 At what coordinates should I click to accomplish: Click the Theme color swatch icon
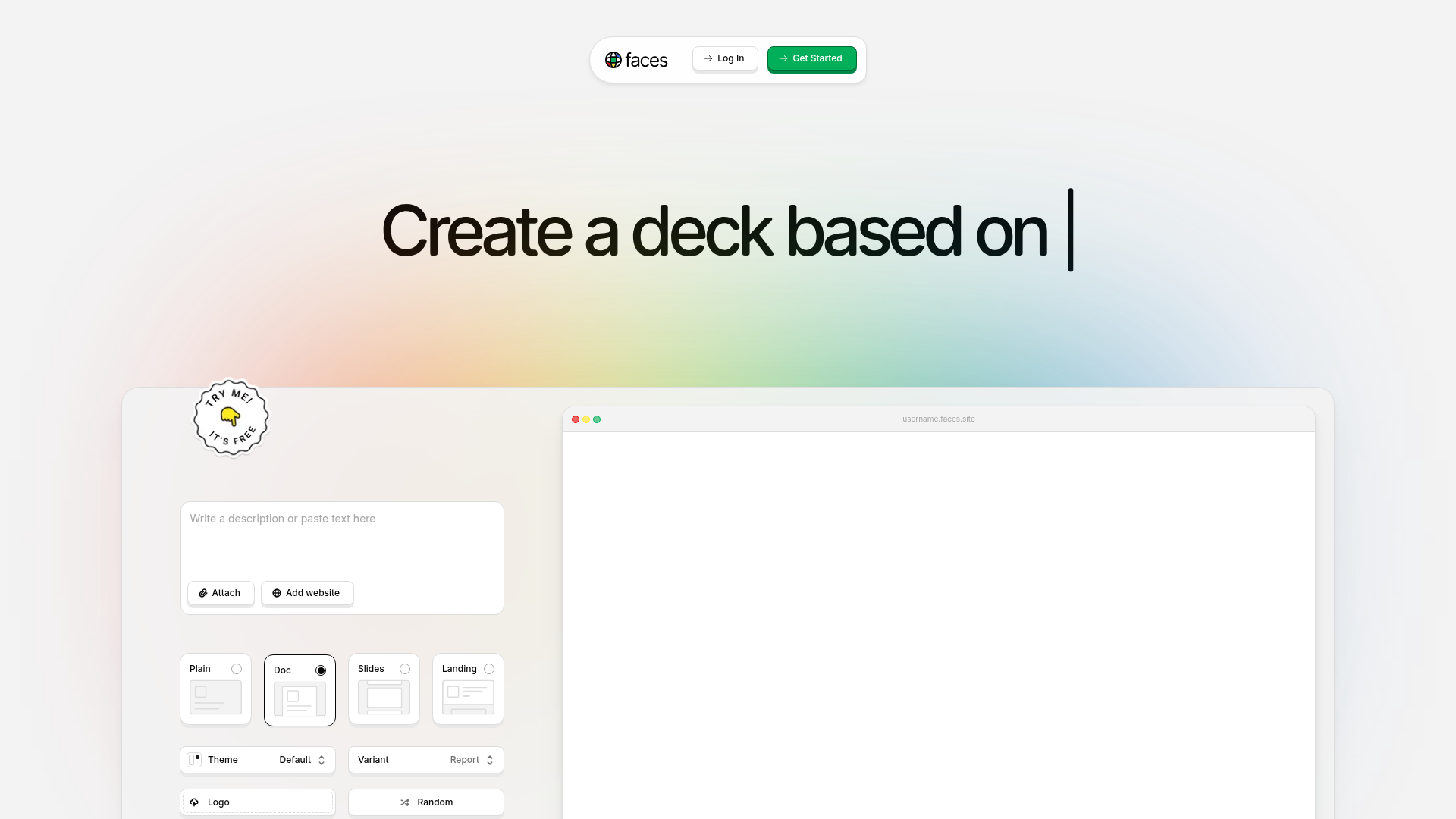195,760
